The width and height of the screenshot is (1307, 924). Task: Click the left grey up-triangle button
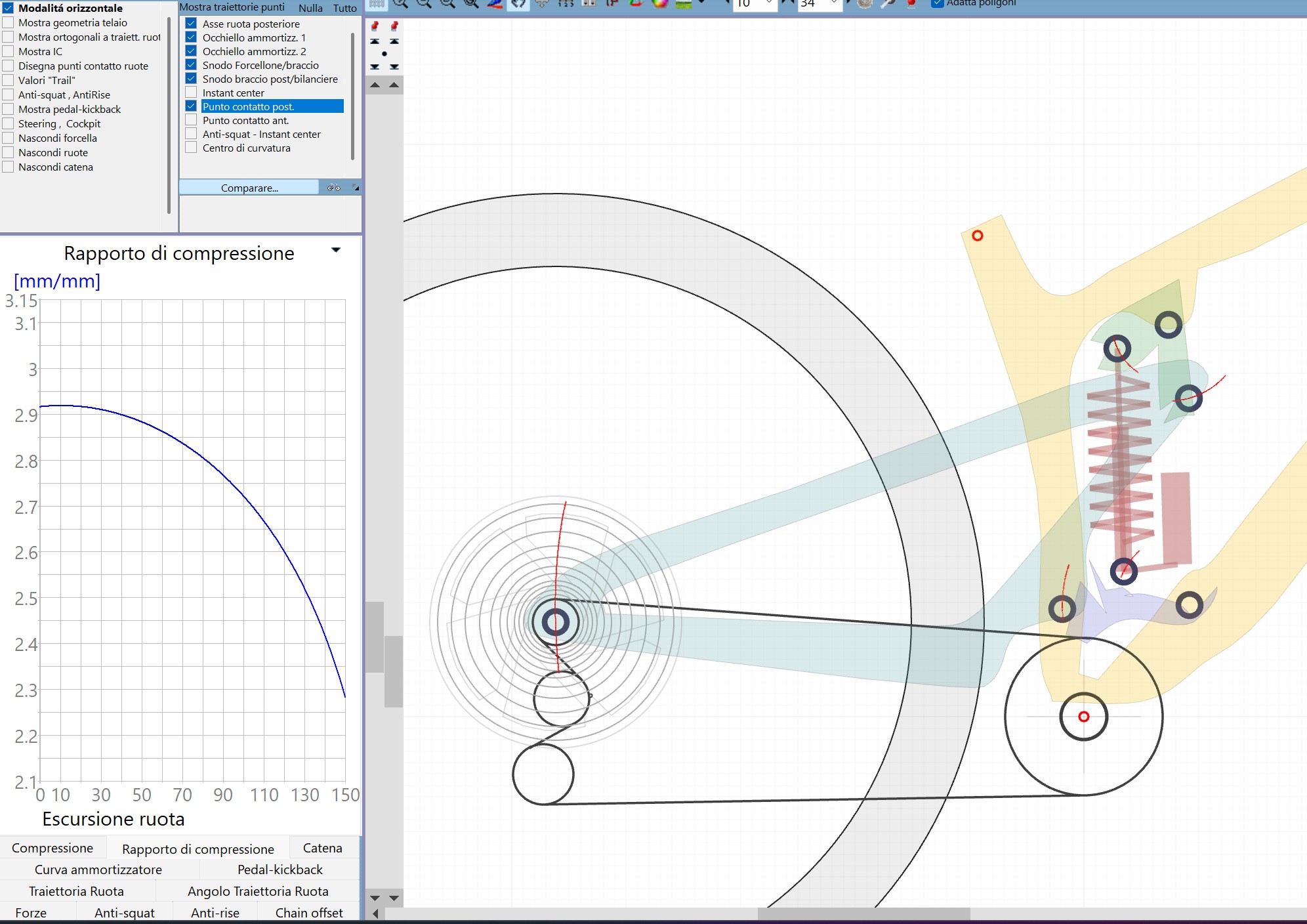point(375,85)
